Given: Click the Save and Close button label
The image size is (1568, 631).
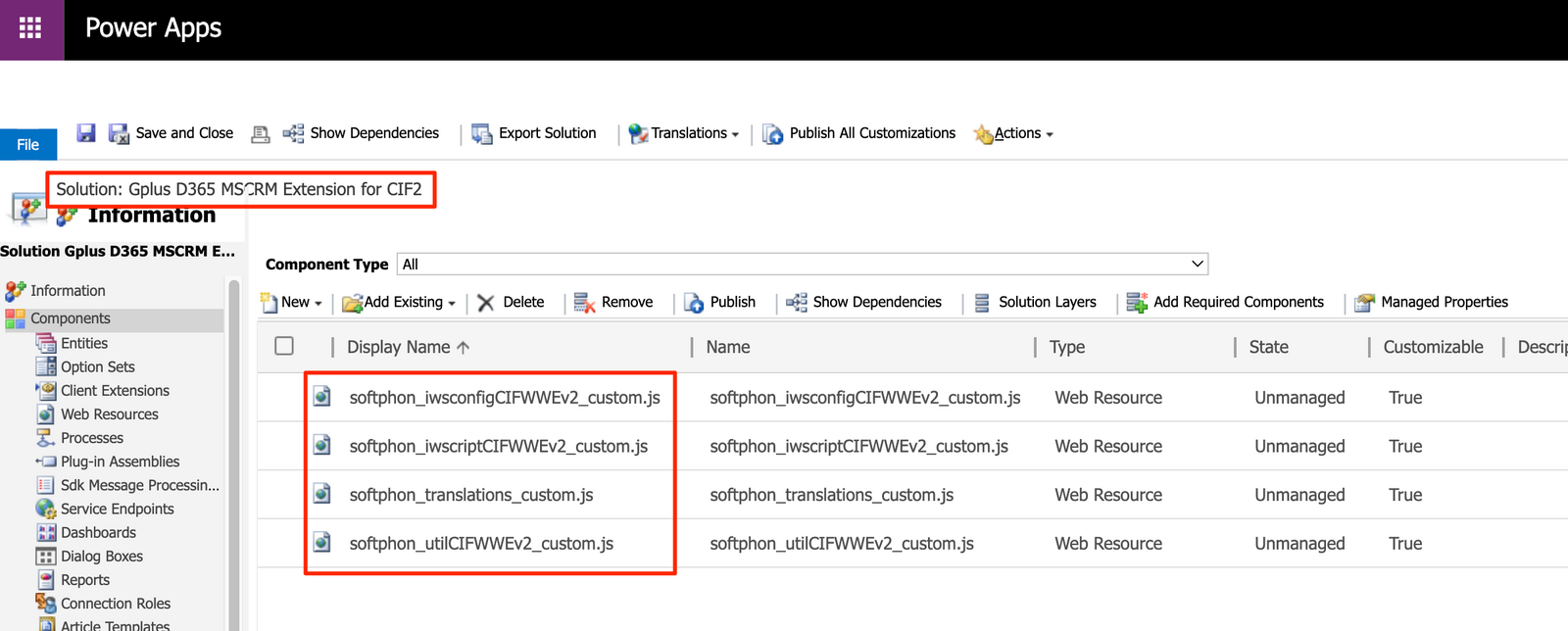Looking at the screenshot, I should coord(184,133).
